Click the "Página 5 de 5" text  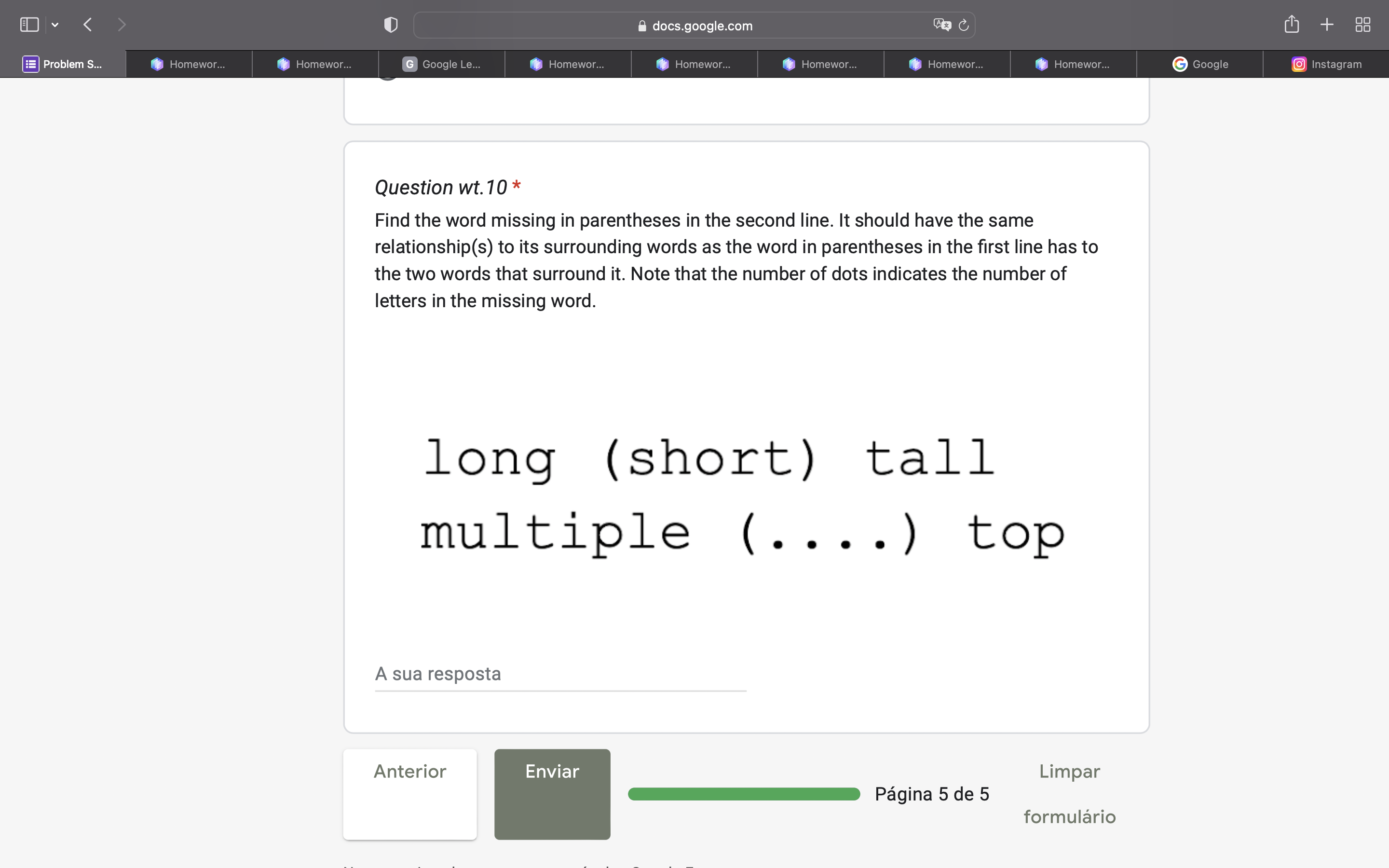click(932, 794)
